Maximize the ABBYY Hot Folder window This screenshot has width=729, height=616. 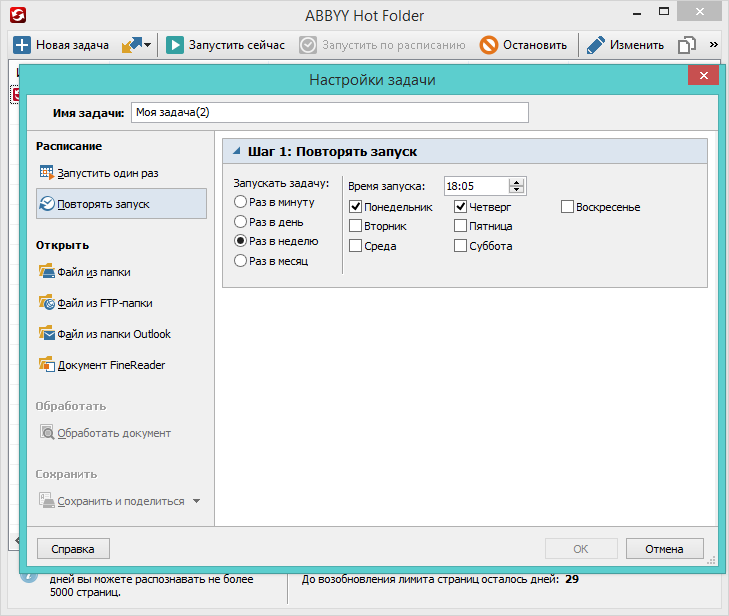tap(664, 12)
